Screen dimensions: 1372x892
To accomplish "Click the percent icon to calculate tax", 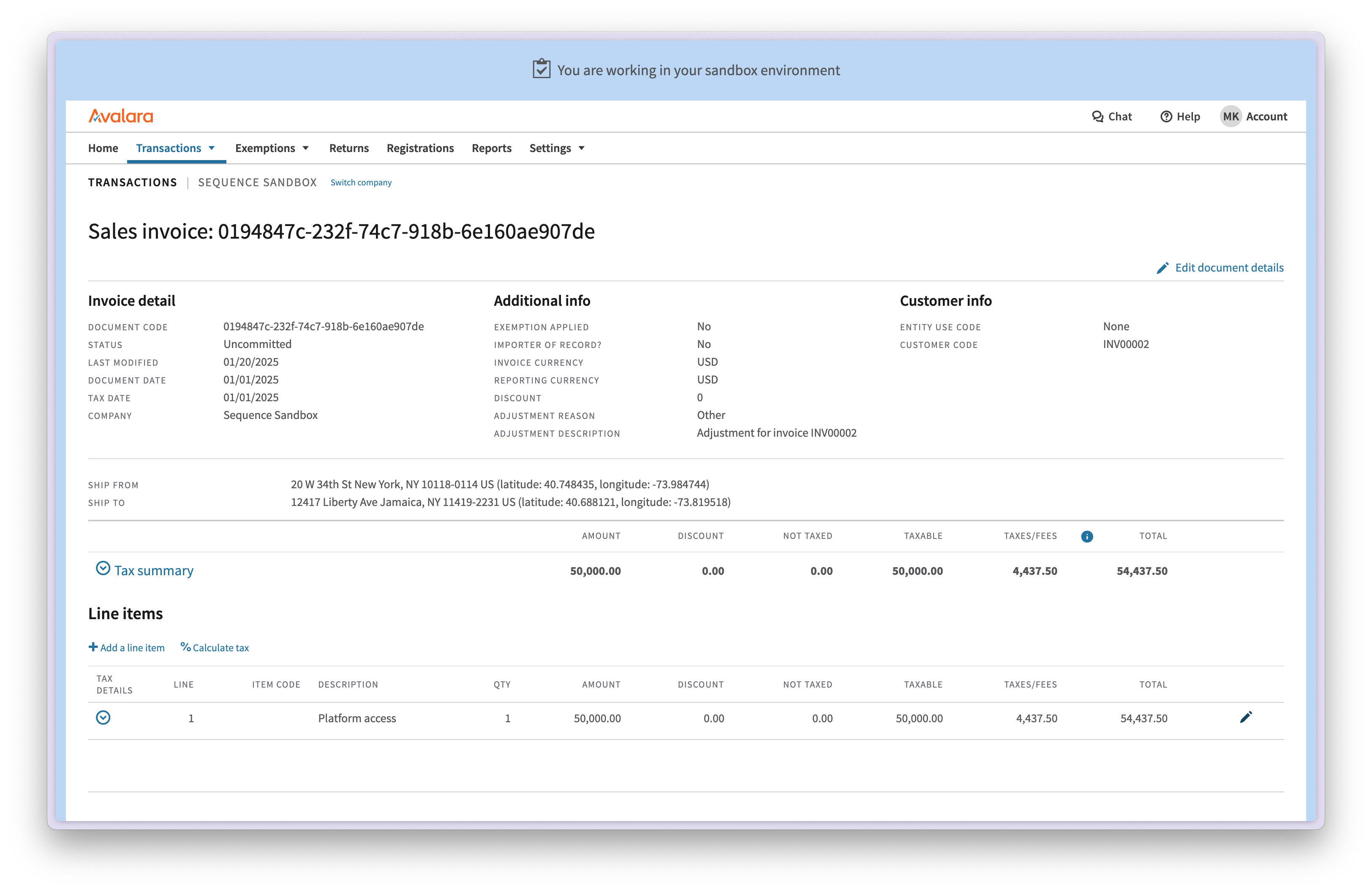I will point(185,647).
